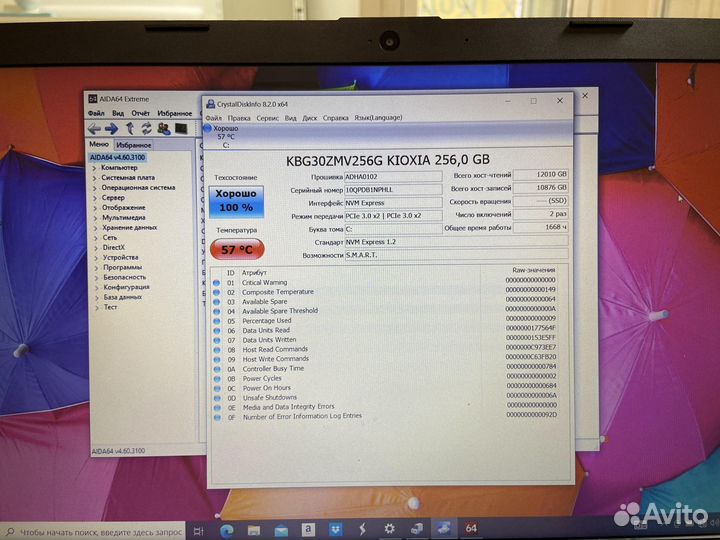Click the AIDA64 back arrow icon
720x540 pixels.
pos(95,129)
